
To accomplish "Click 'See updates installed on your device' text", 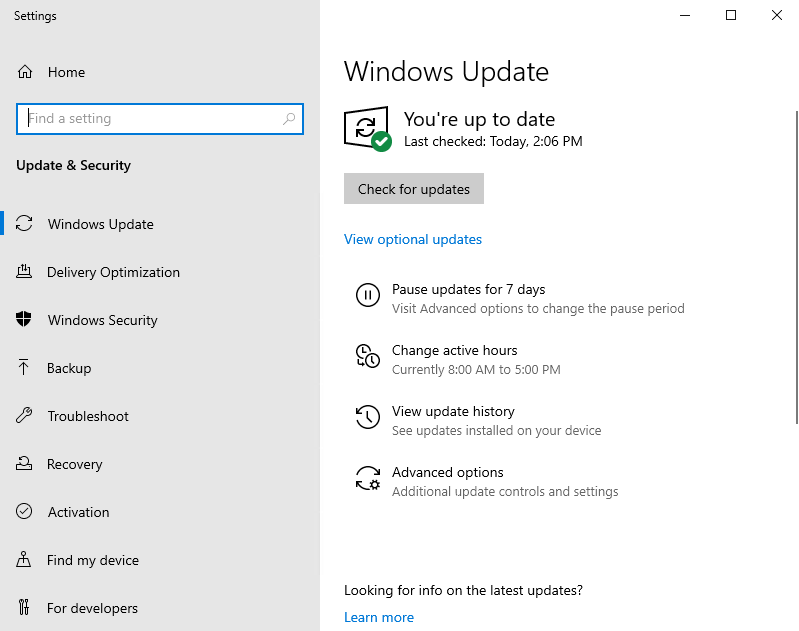I will click(x=496, y=431).
